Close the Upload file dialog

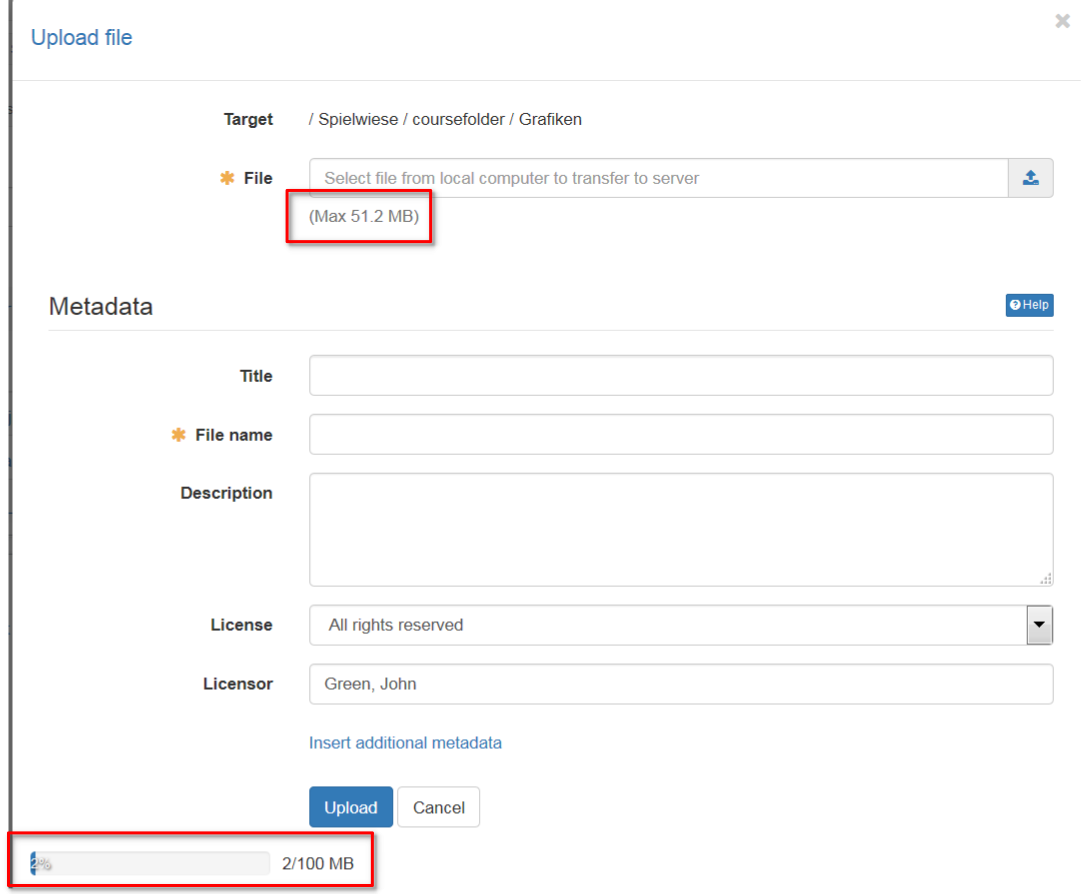1062,21
